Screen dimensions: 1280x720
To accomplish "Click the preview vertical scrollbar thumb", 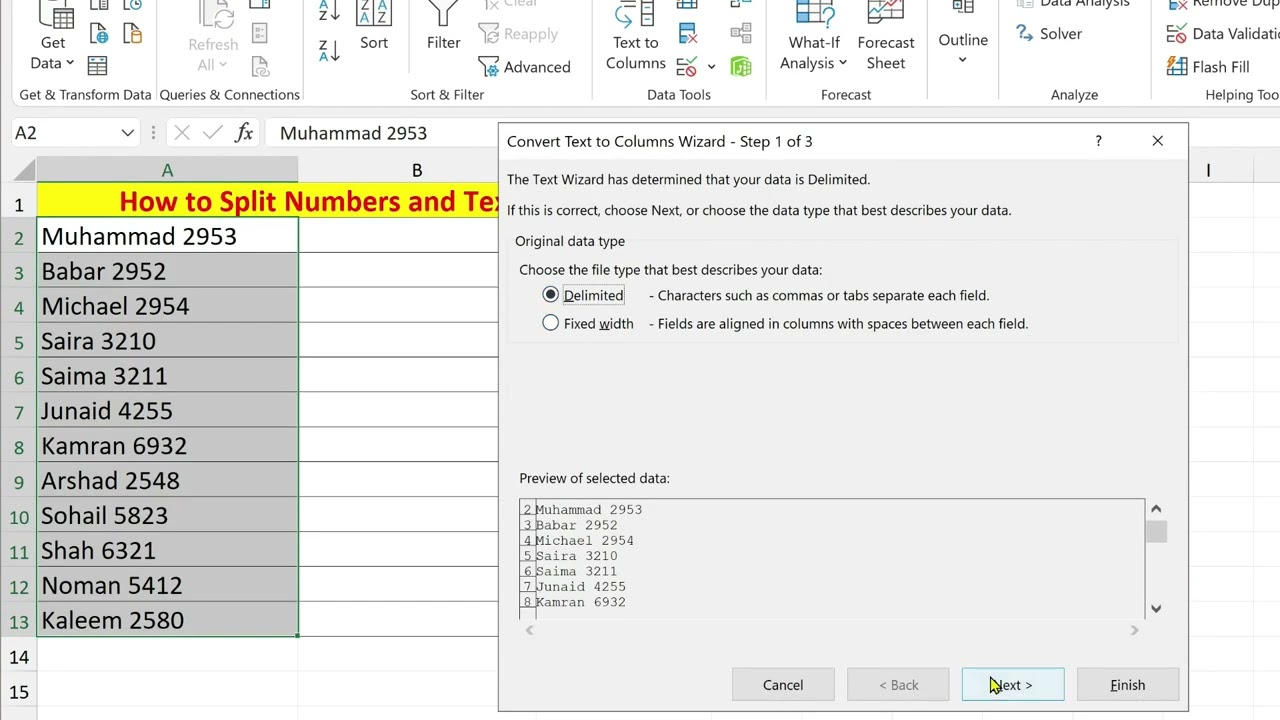I will (1156, 531).
